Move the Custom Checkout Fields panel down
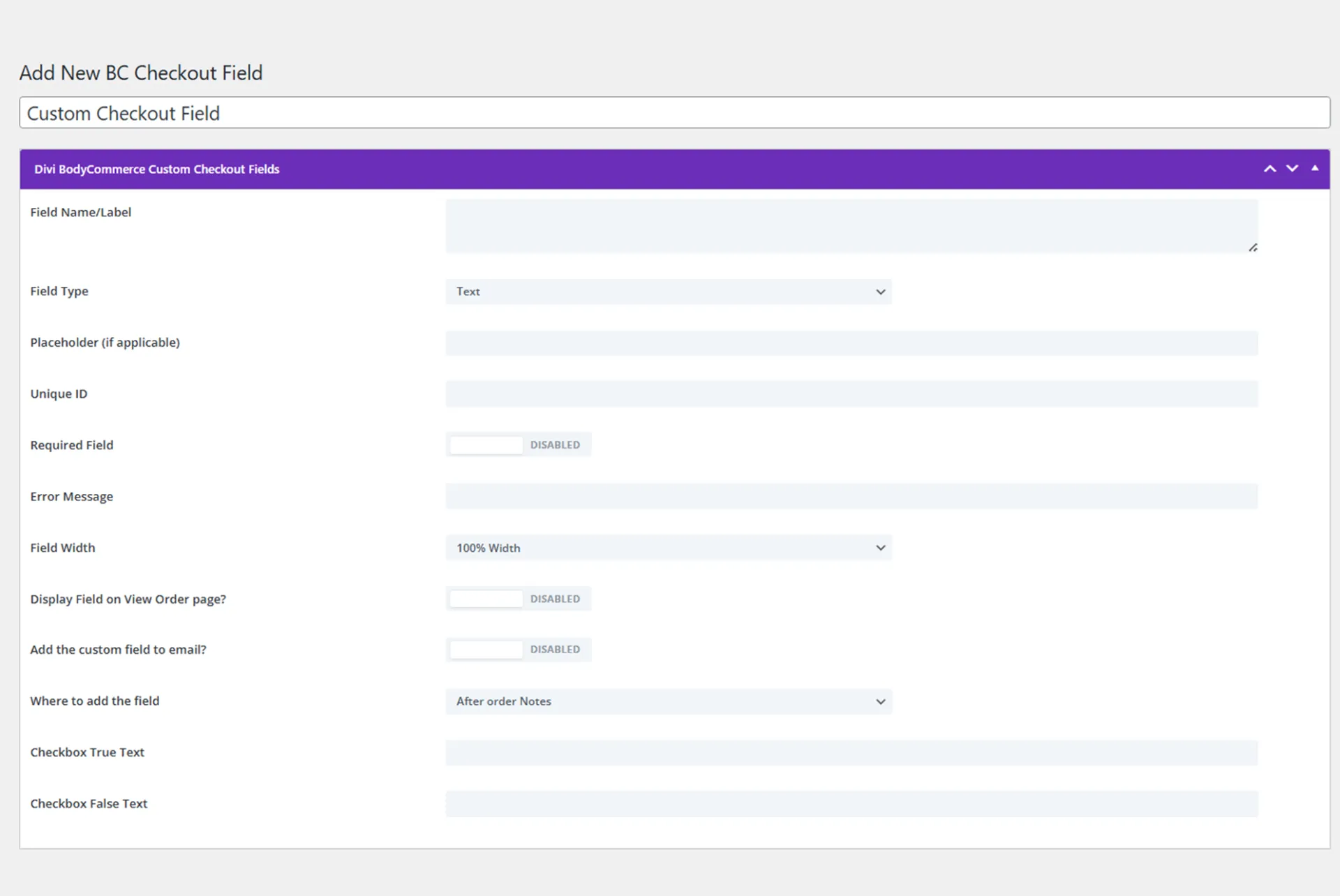 click(x=1292, y=169)
